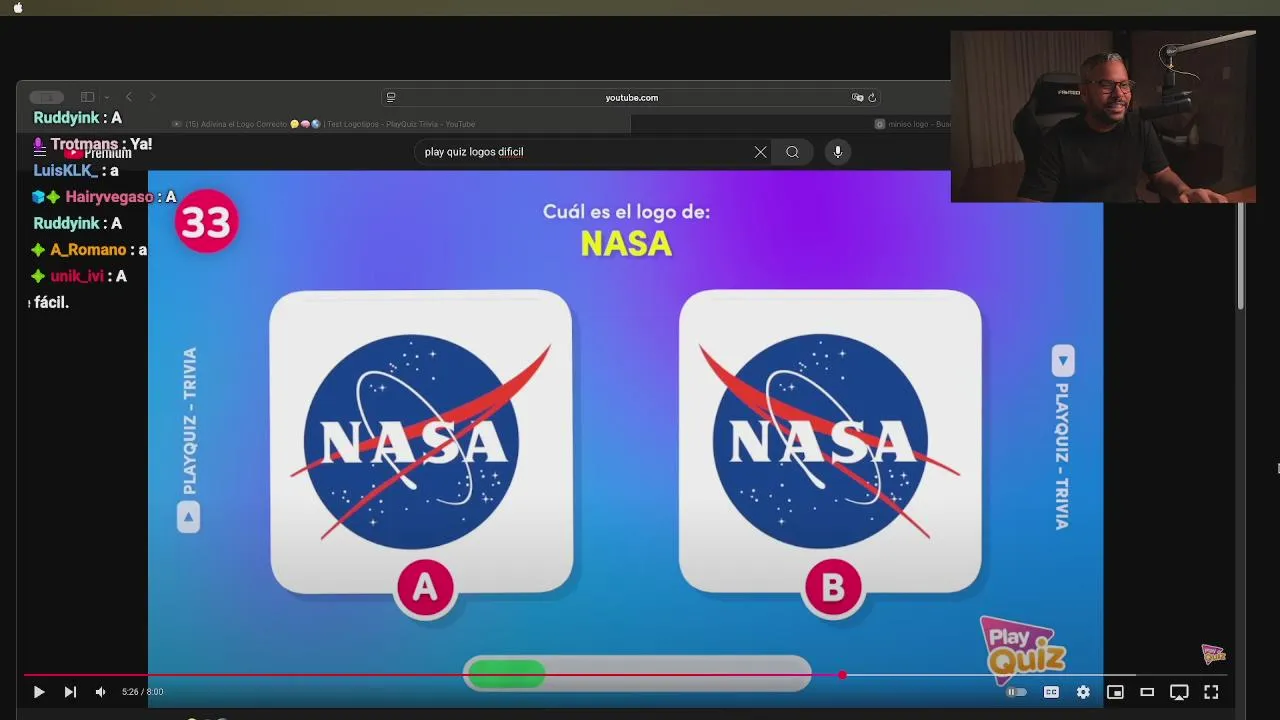Image resolution: width=1280 pixels, height=720 pixels.
Task: Switch to theater mode
Action: coord(1147,692)
